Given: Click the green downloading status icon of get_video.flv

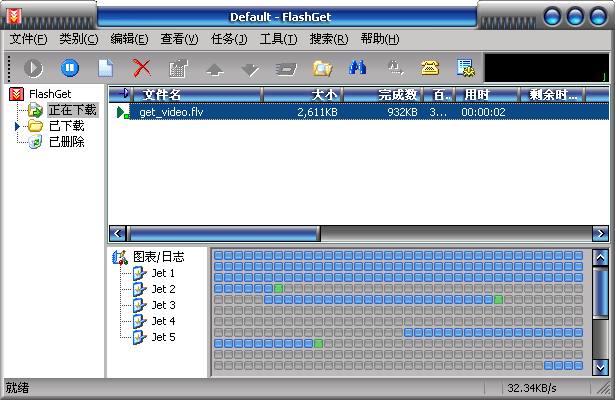Looking at the screenshot, I should (123, 112).
